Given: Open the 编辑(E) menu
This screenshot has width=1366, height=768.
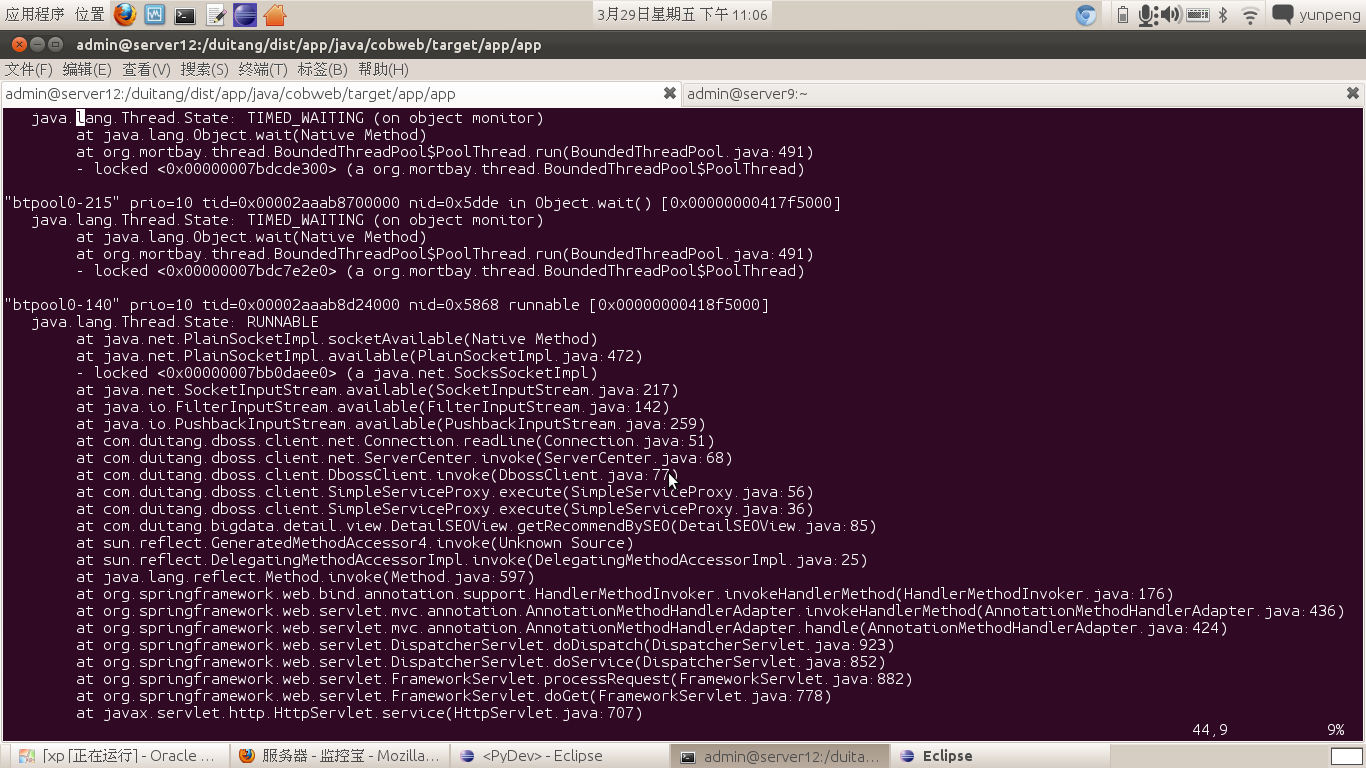Looking at the screenshot, I should 87,69.
